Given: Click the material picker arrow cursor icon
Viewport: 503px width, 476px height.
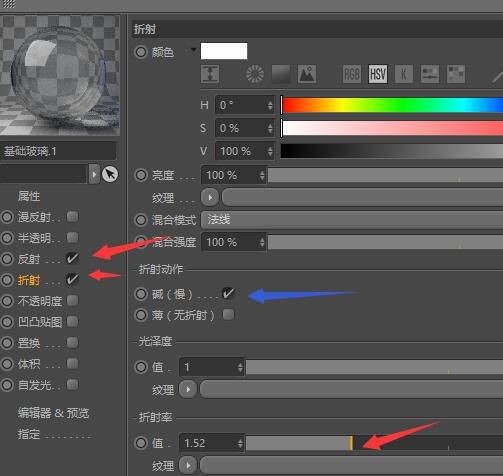Looking at the screenshot, I should [x=110, y=174].
